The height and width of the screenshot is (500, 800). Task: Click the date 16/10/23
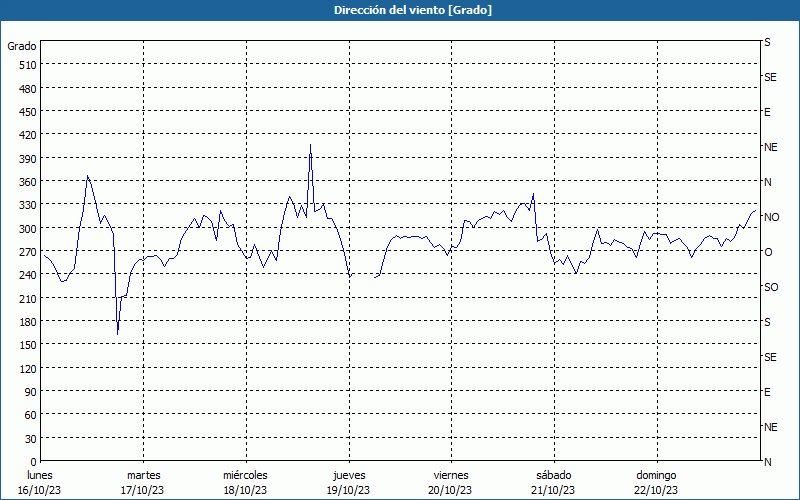[39, 490]
